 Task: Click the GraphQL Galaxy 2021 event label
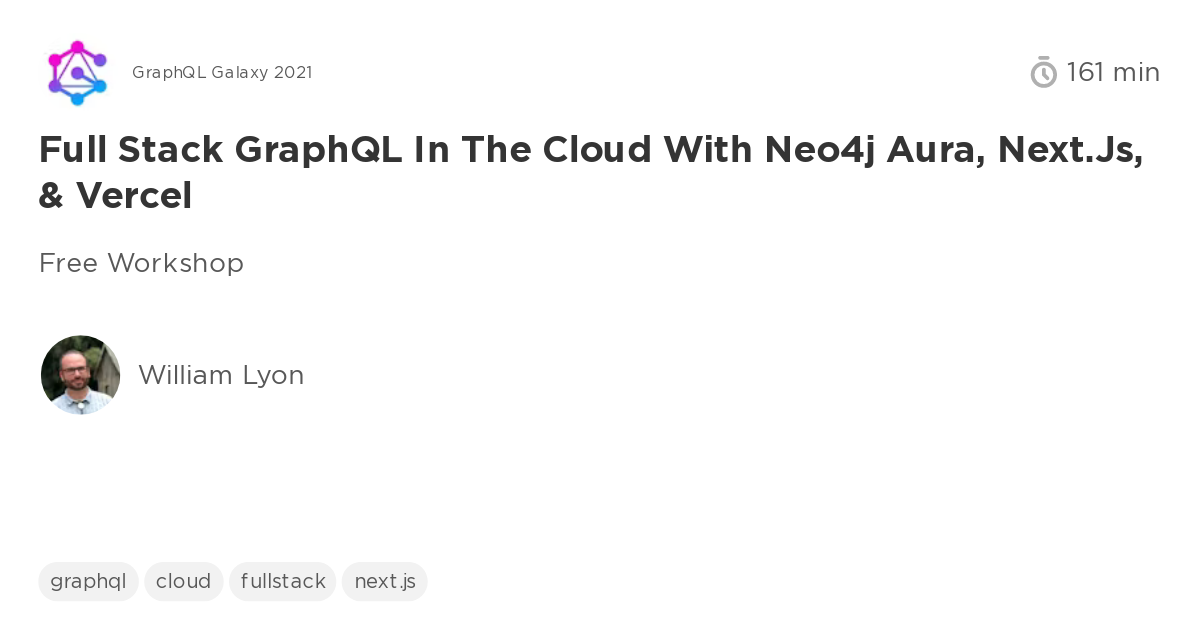[222, 72]
